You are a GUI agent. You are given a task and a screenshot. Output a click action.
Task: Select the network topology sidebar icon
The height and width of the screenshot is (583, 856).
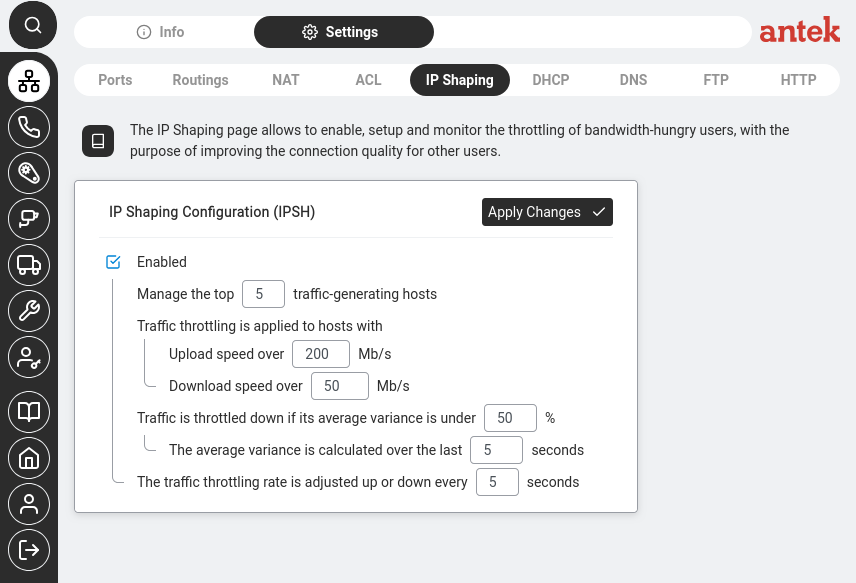tap(29, 81)
